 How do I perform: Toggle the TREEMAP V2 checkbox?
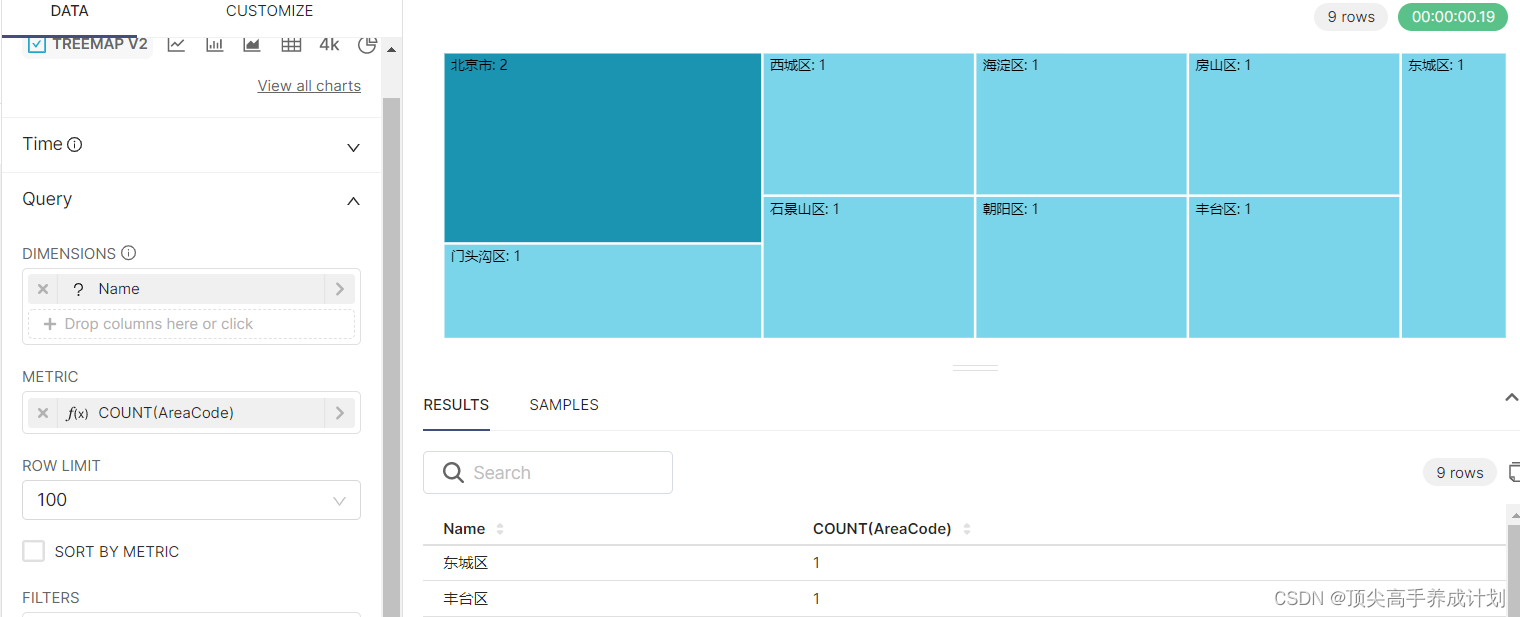(x=37, y=44)
